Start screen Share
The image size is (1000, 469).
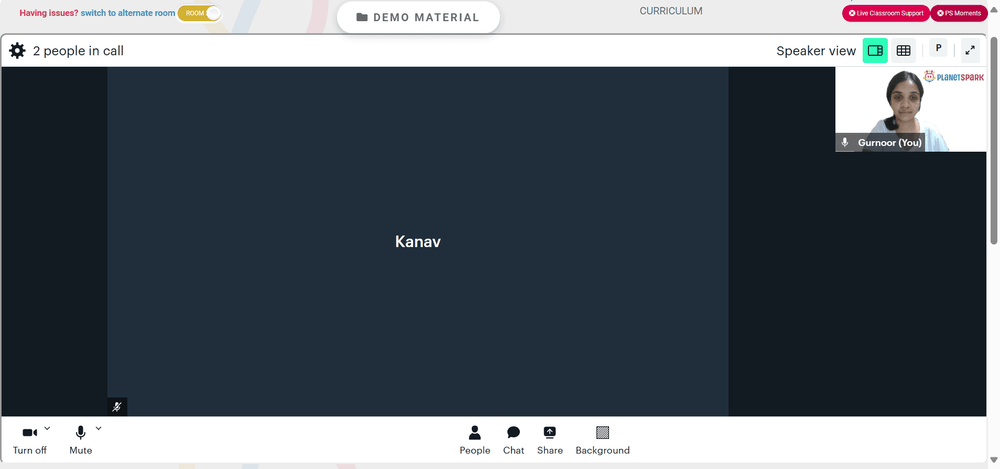[x=550, y=440]
